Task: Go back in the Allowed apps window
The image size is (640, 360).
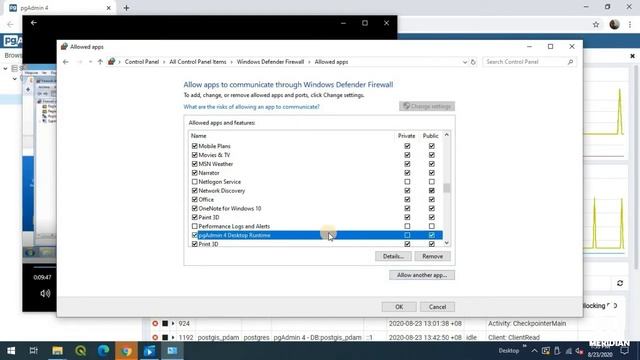Action: pyautogui.click(x=66, y=62)
